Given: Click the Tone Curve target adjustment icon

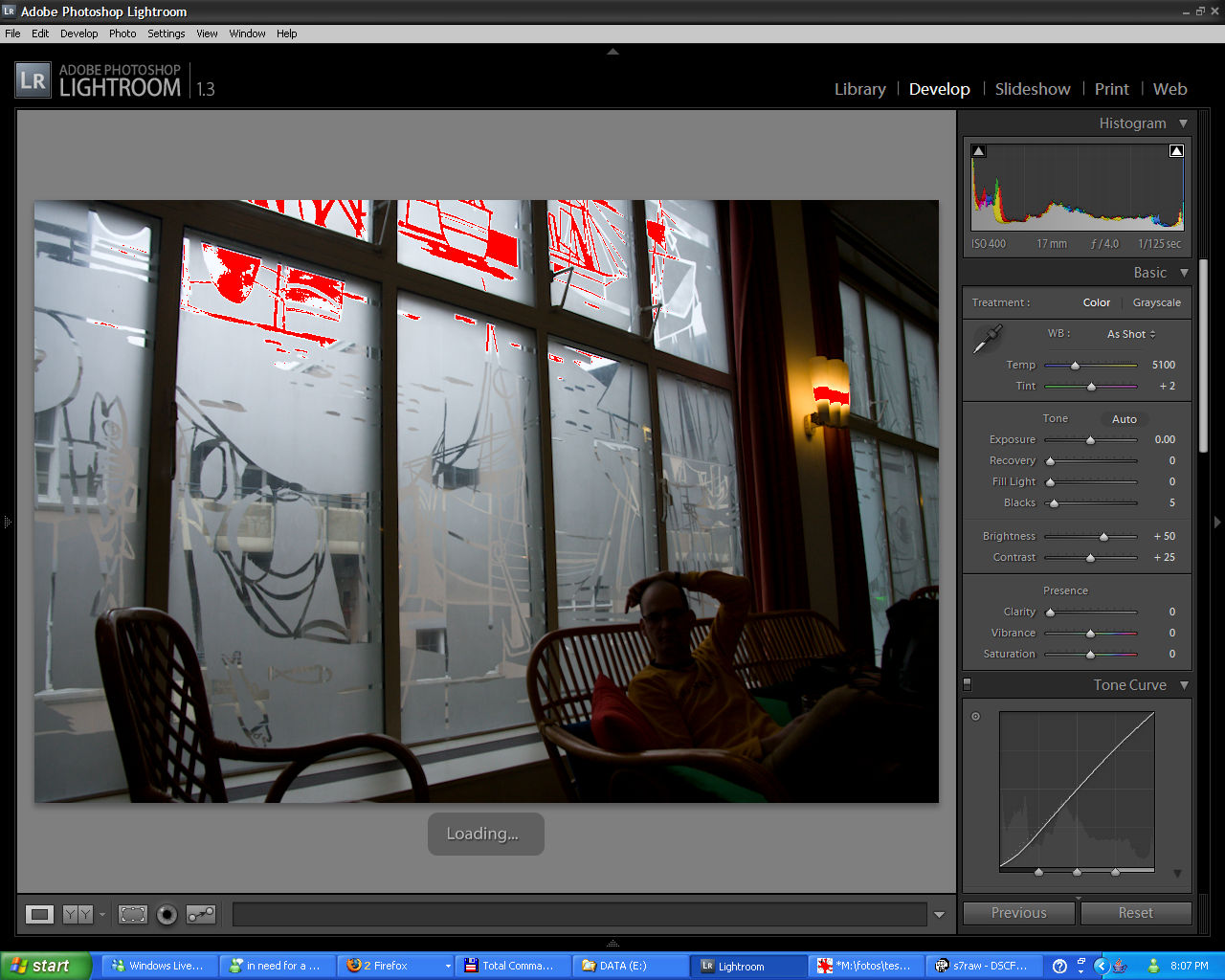Looking at the screenshot, I should 976,716.
